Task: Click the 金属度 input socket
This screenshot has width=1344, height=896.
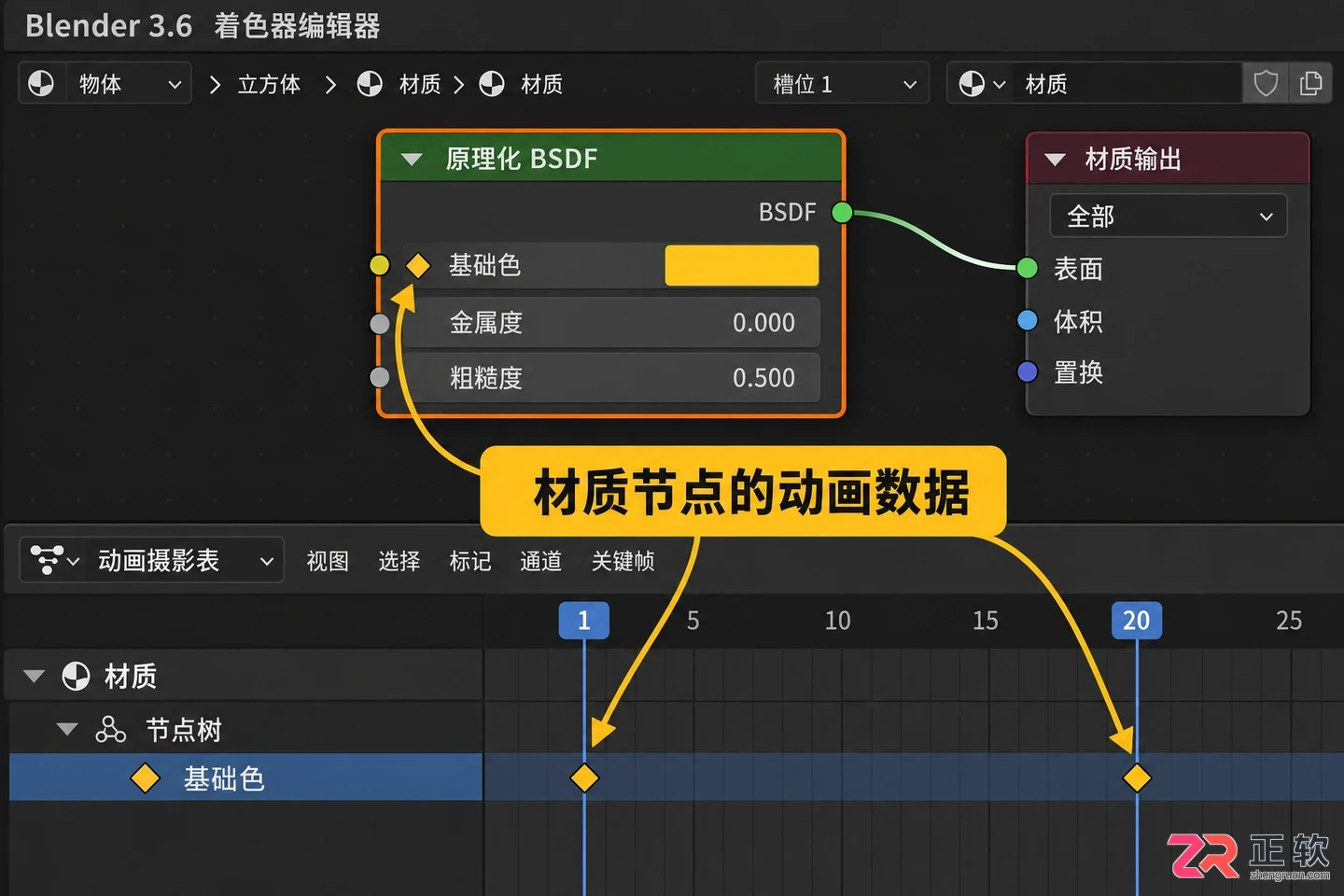Action: click(379, 324)
